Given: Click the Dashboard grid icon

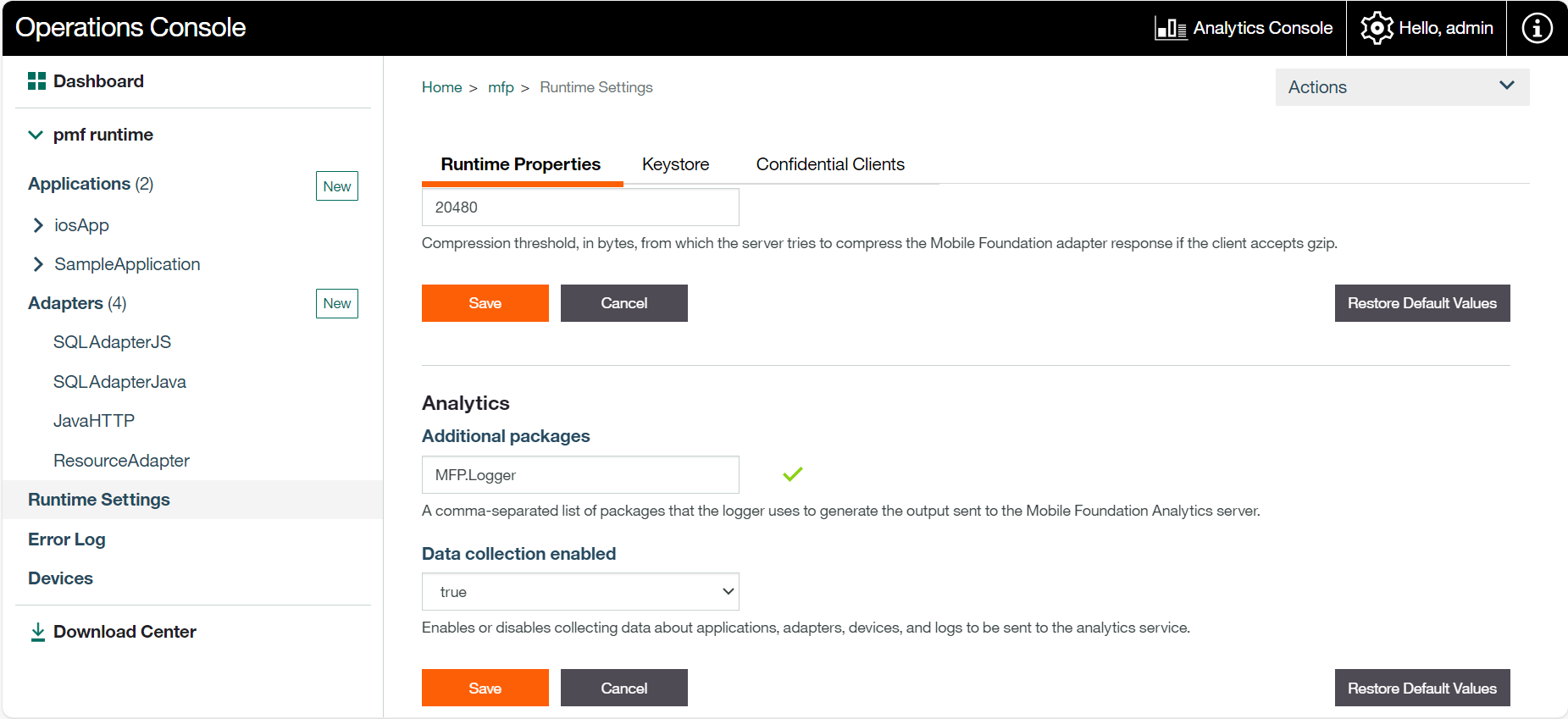Looking at the screenshot, I should pyautogui.click(x=36, y=81).
